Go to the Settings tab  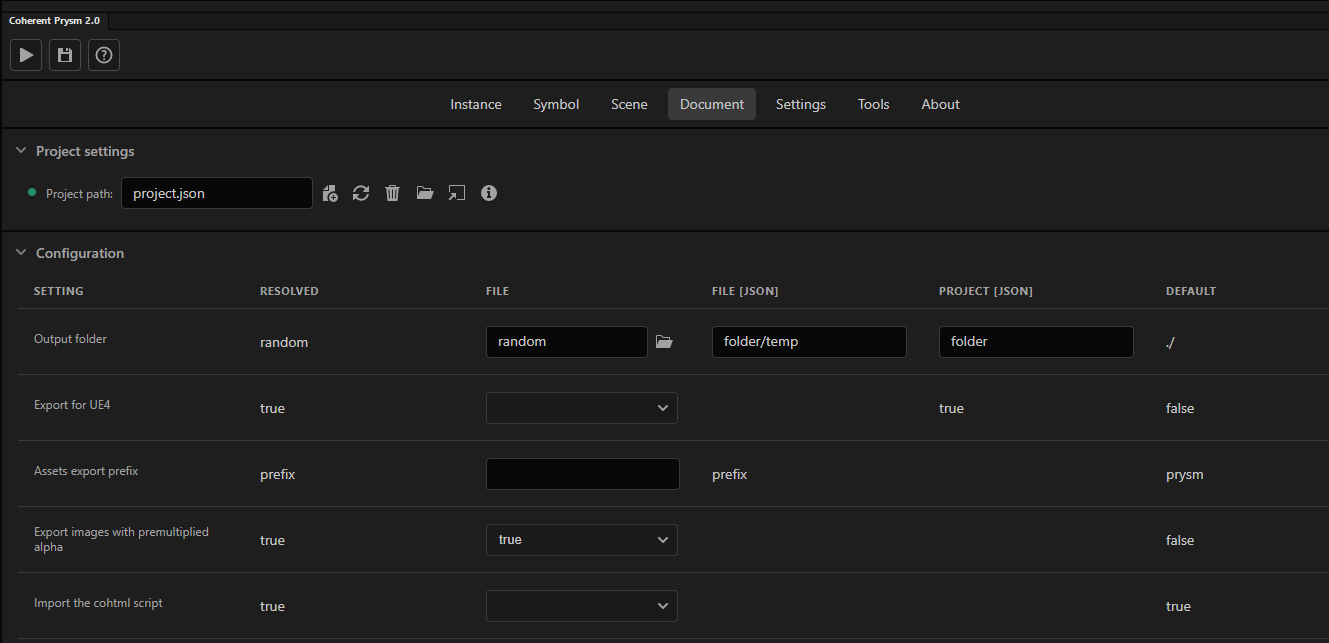tap(801, 104)
